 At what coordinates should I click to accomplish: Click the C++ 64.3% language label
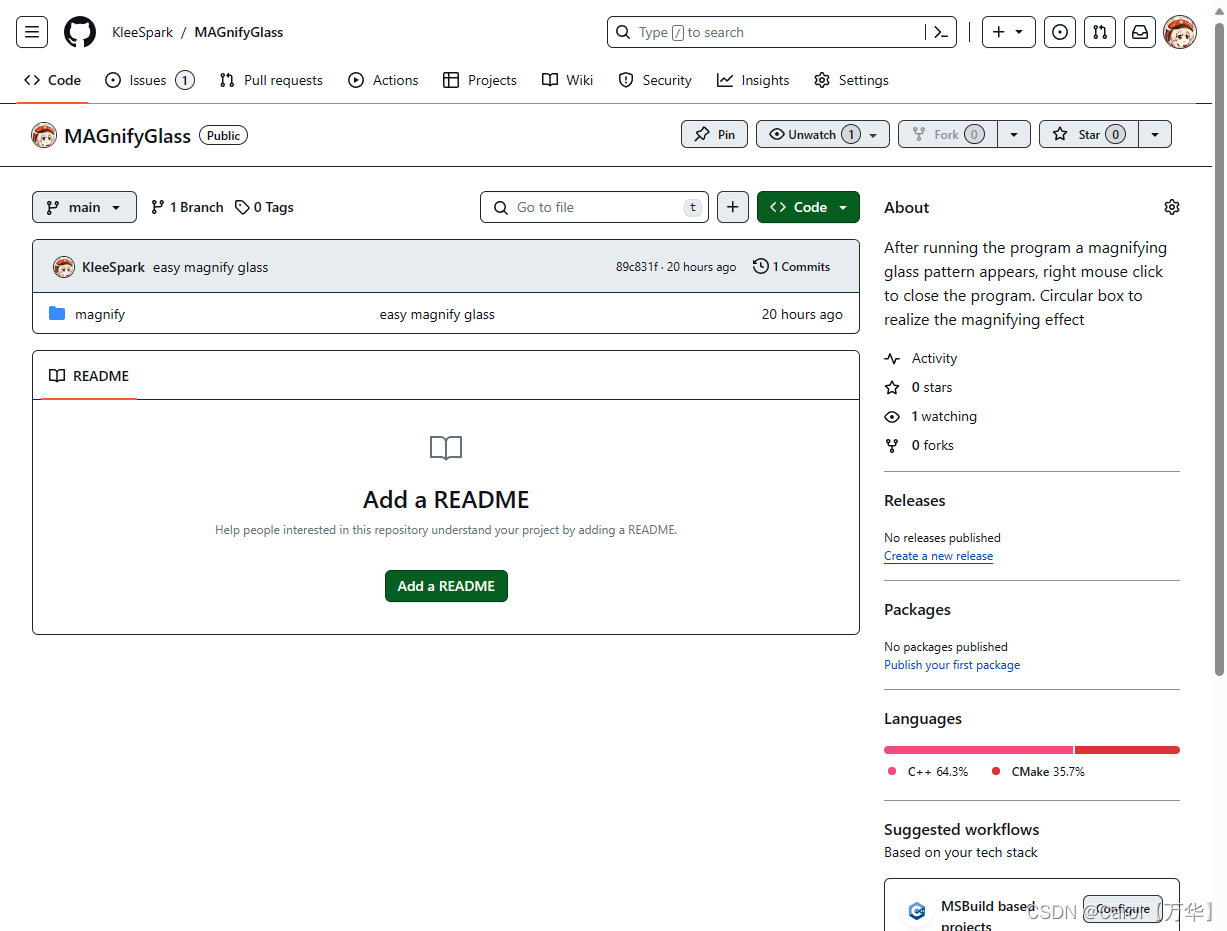coord(928,772)
